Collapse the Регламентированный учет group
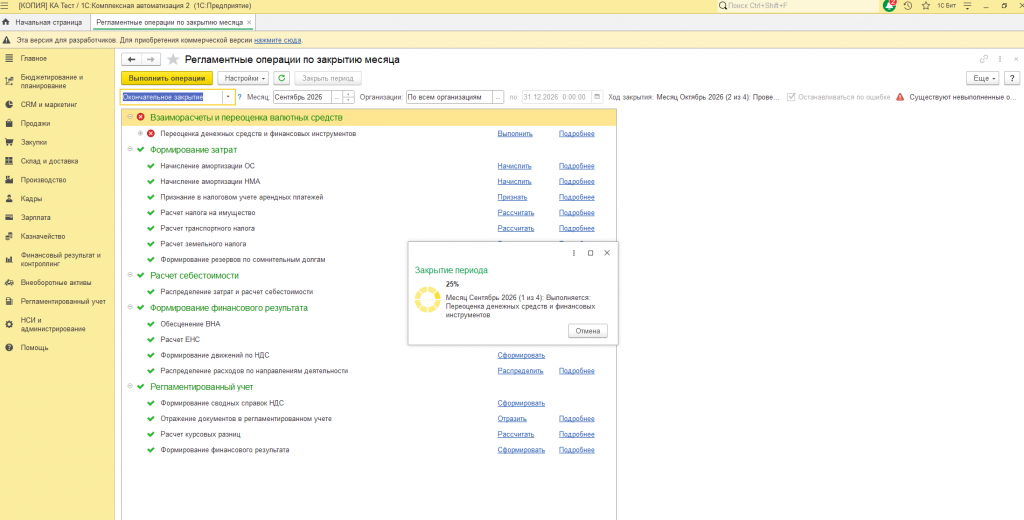 click(x=130, y=387)
